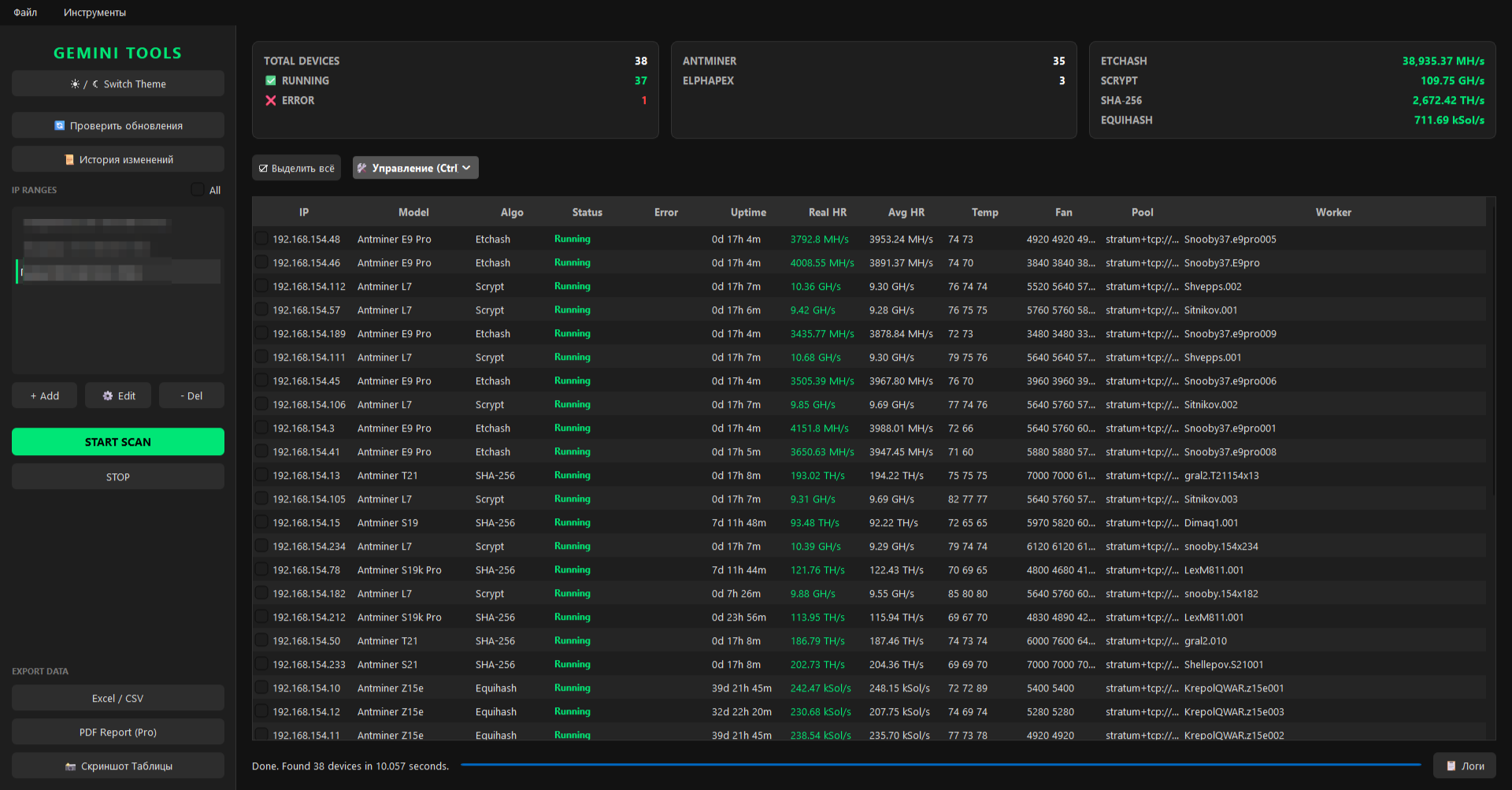Select the checkbox for 192.168.154.112

pyautogui.click(x=261, y=286)
